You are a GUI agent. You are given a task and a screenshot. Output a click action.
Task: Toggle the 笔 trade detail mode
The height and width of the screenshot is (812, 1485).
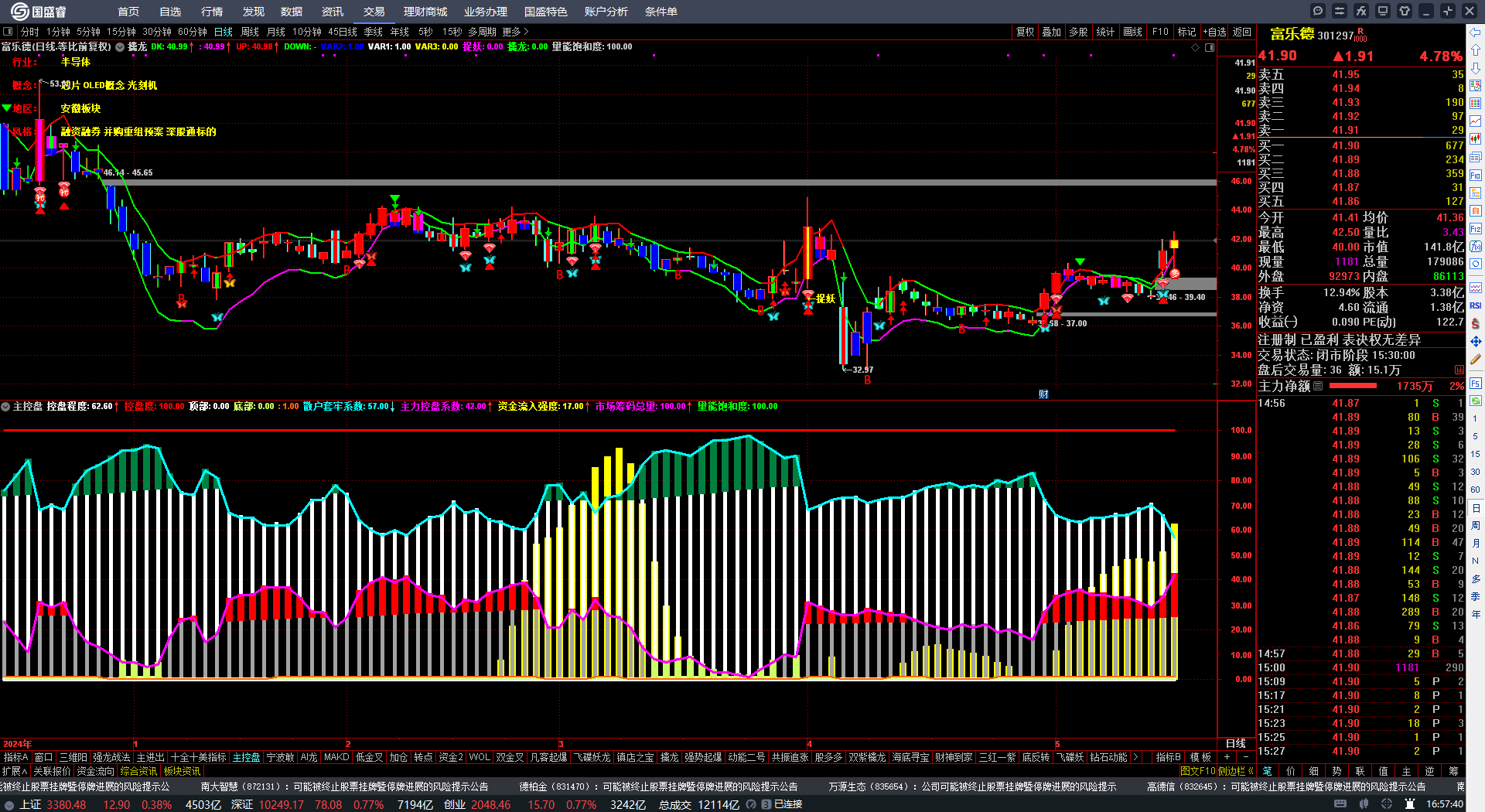pos(1267,771)
